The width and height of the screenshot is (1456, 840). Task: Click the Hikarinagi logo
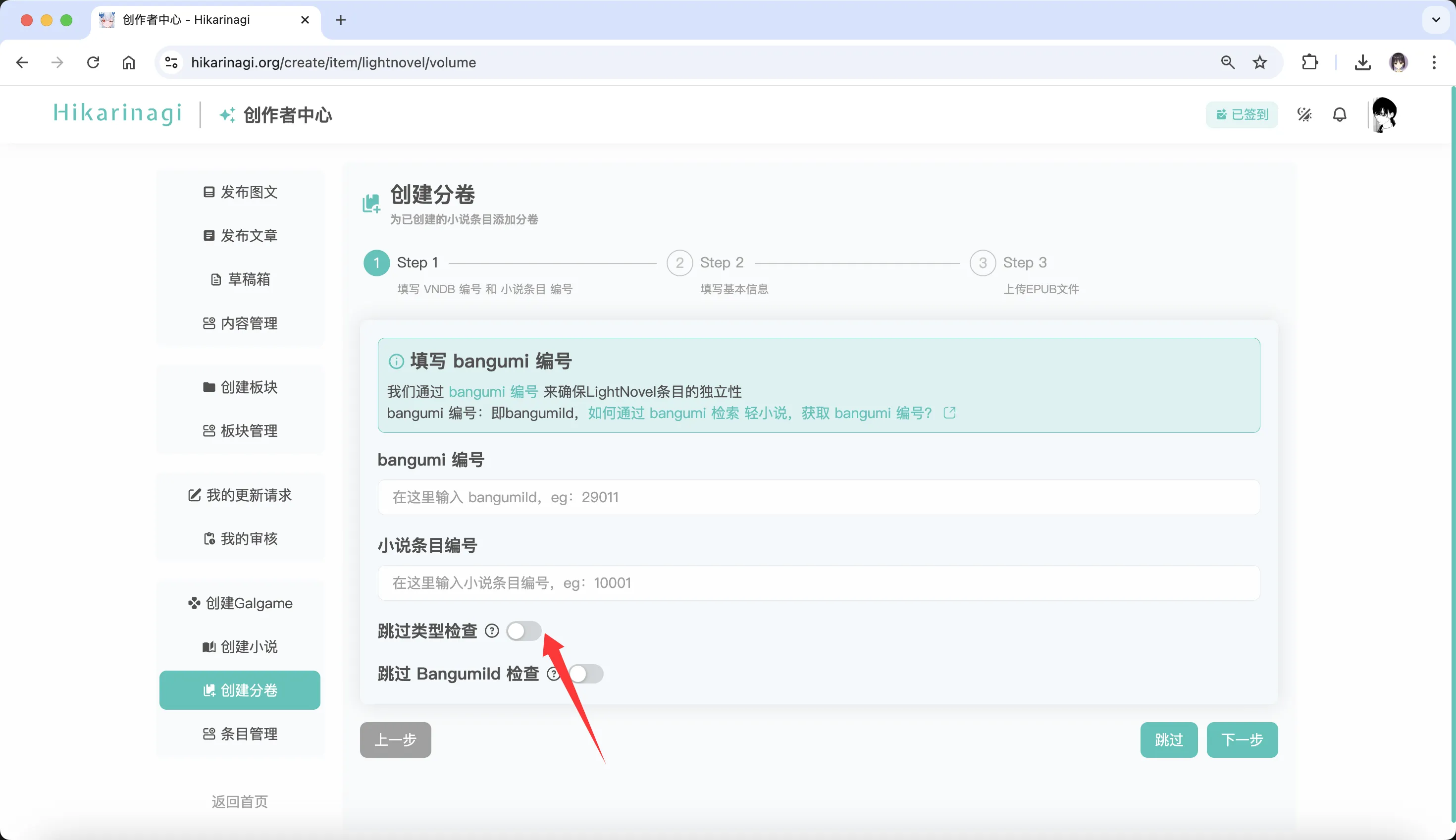pyautogui.click(x=118, y=113)
